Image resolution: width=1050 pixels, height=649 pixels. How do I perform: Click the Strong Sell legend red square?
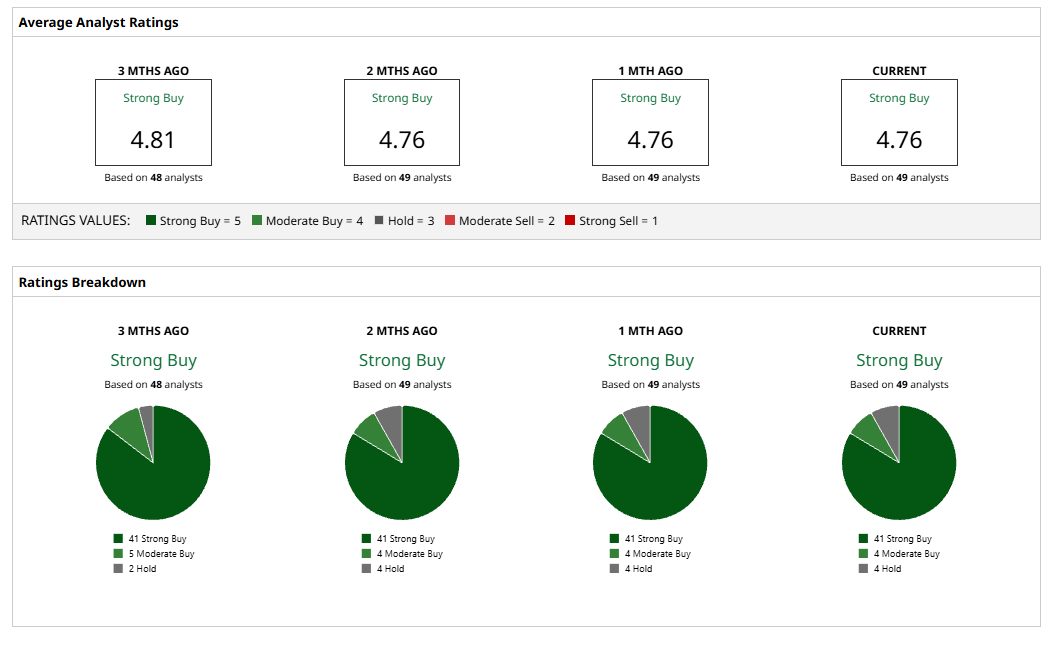[570, 220]
